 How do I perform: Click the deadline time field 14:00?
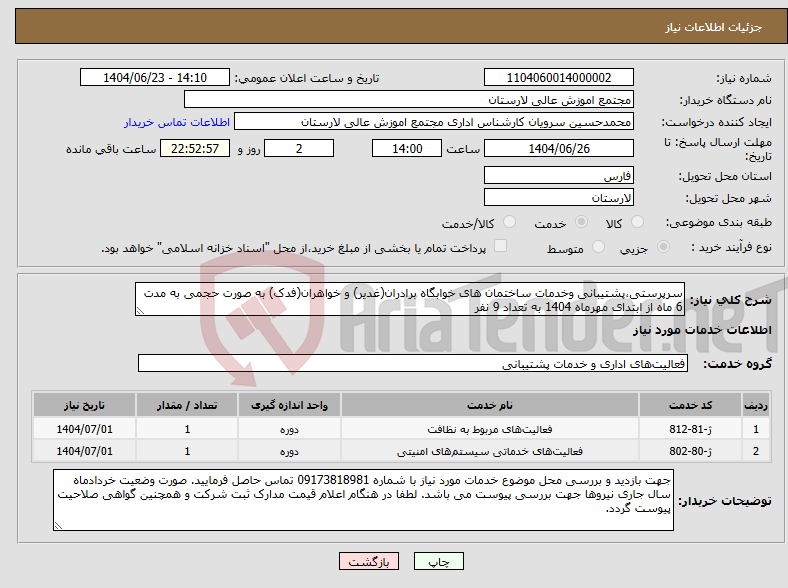pos(407,148)
